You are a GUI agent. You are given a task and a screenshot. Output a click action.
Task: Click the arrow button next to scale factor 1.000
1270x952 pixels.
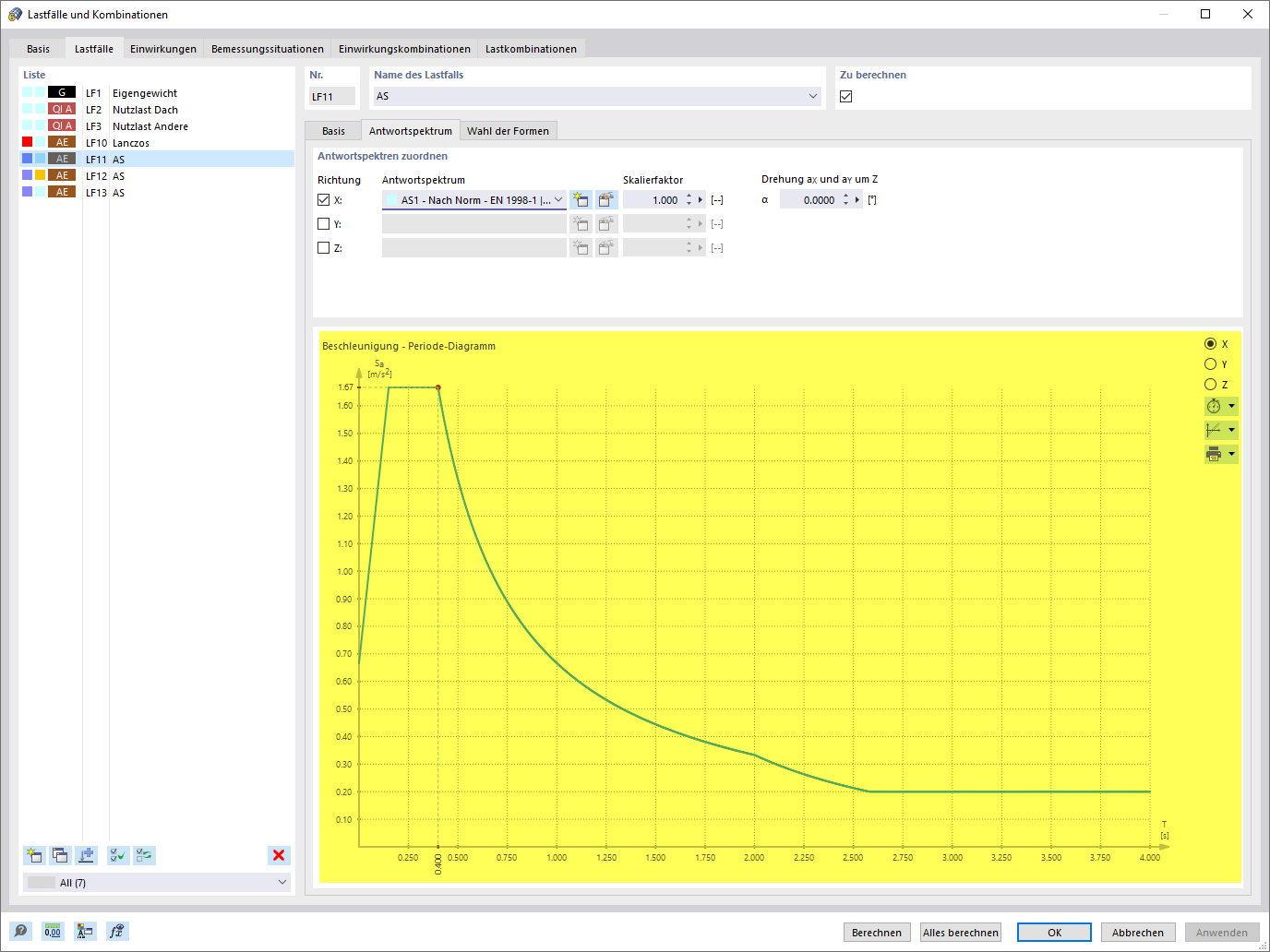point(701,200)
